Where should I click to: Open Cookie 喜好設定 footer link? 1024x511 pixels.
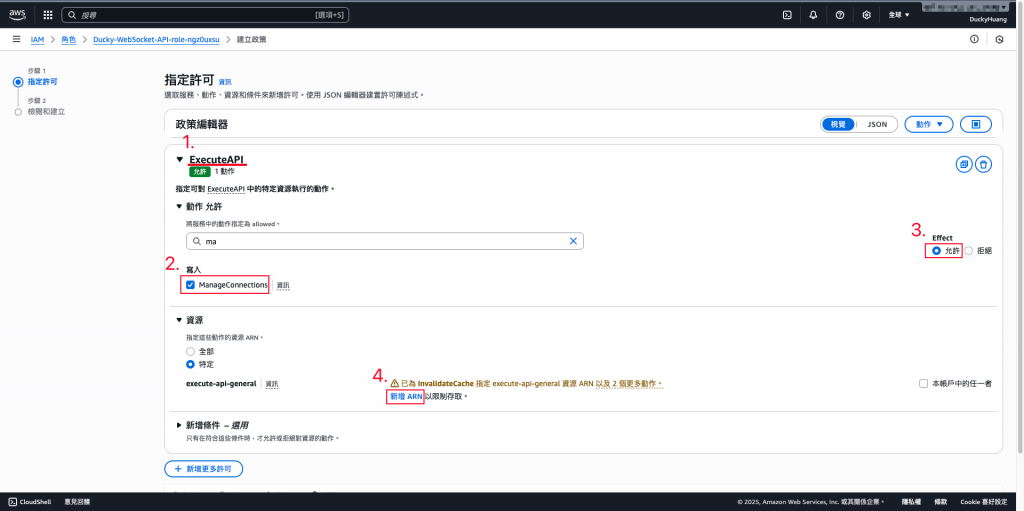(x=985, y=502)
